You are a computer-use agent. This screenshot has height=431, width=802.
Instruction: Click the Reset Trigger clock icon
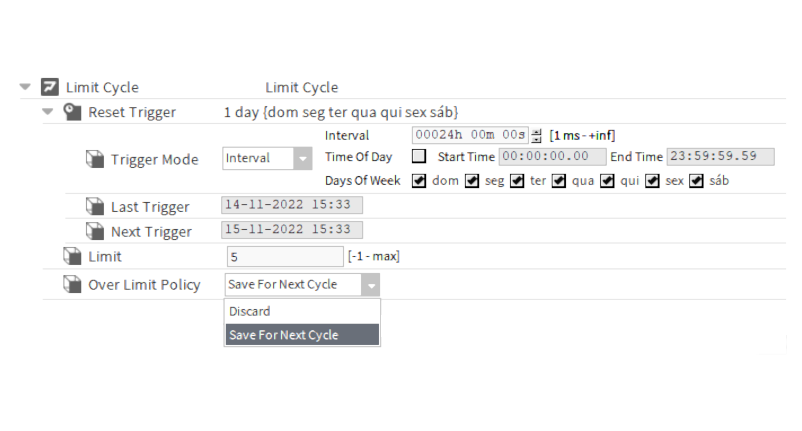pyautogui.click(x=72, y=111)
